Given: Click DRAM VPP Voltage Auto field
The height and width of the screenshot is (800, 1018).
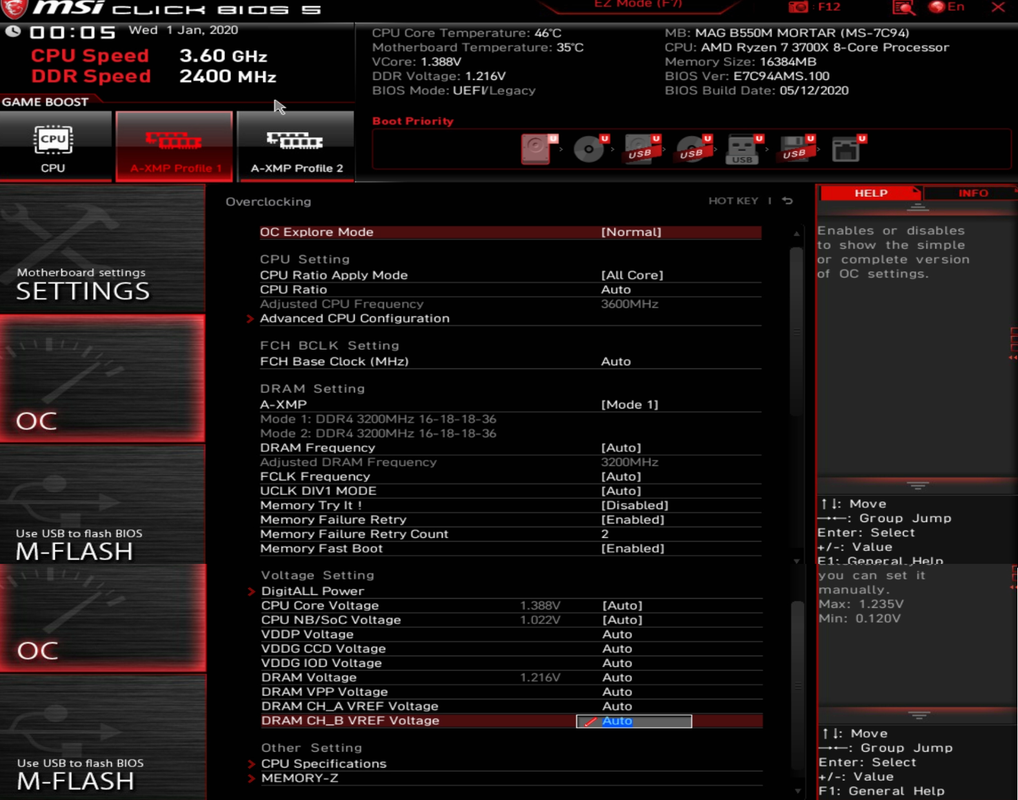Looking at the screenshot, I should 617,692.
